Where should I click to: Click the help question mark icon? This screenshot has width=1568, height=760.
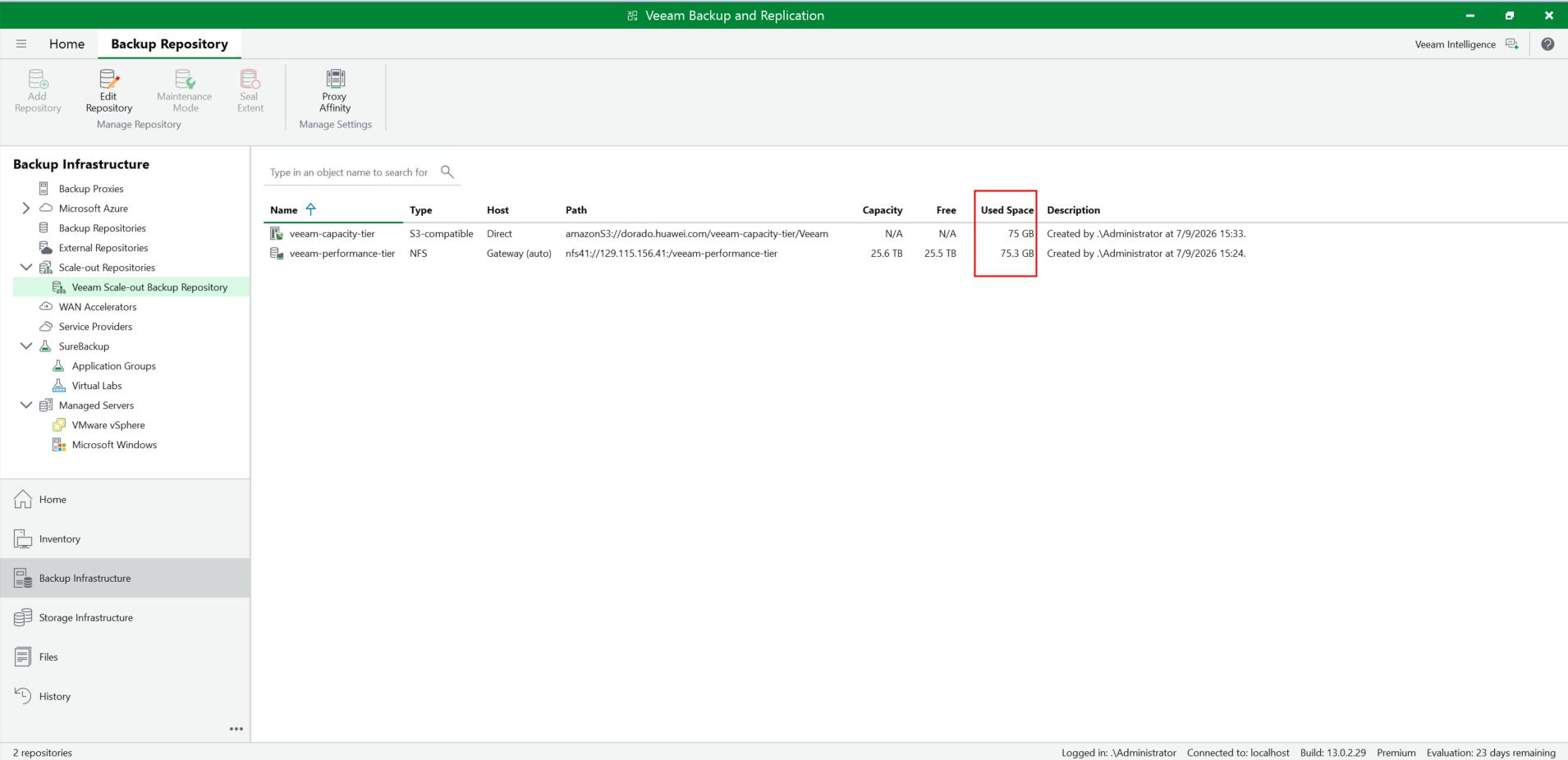pos(1547,44)
